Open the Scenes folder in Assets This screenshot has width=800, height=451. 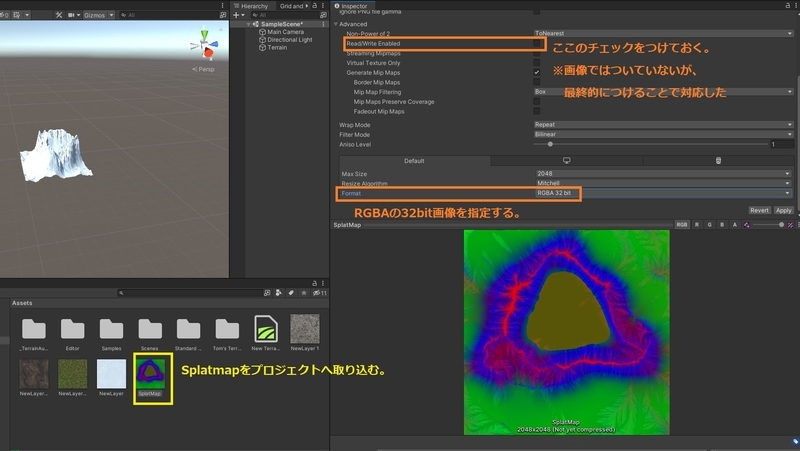(150, 329)
